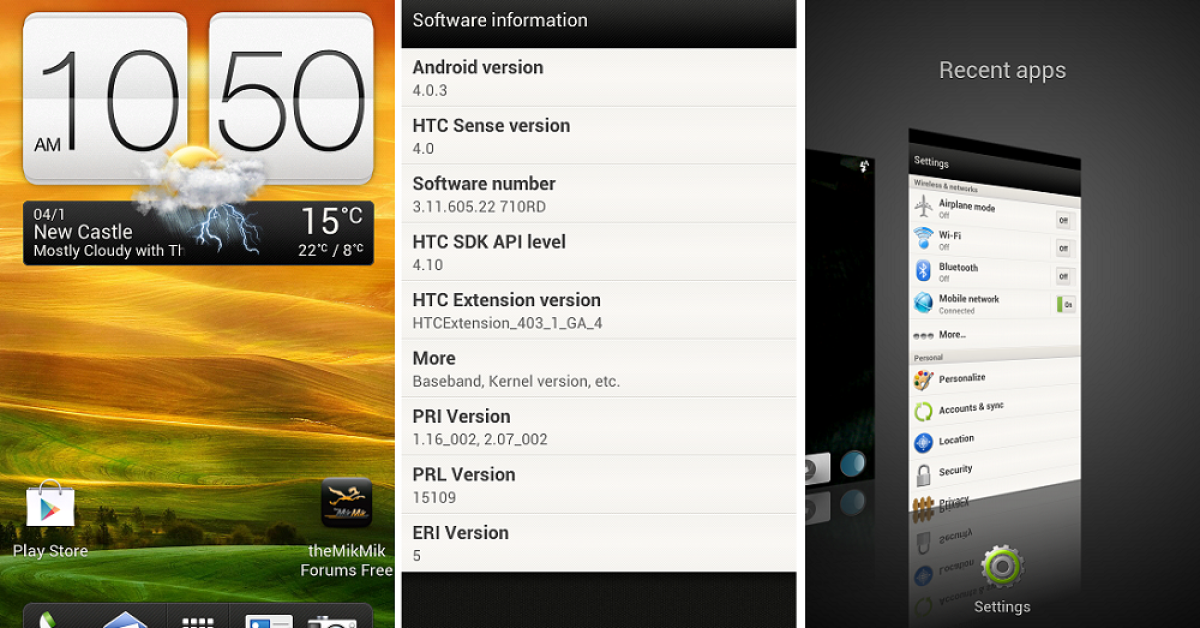Tap the Security padlock icon

tap(923, 474)
